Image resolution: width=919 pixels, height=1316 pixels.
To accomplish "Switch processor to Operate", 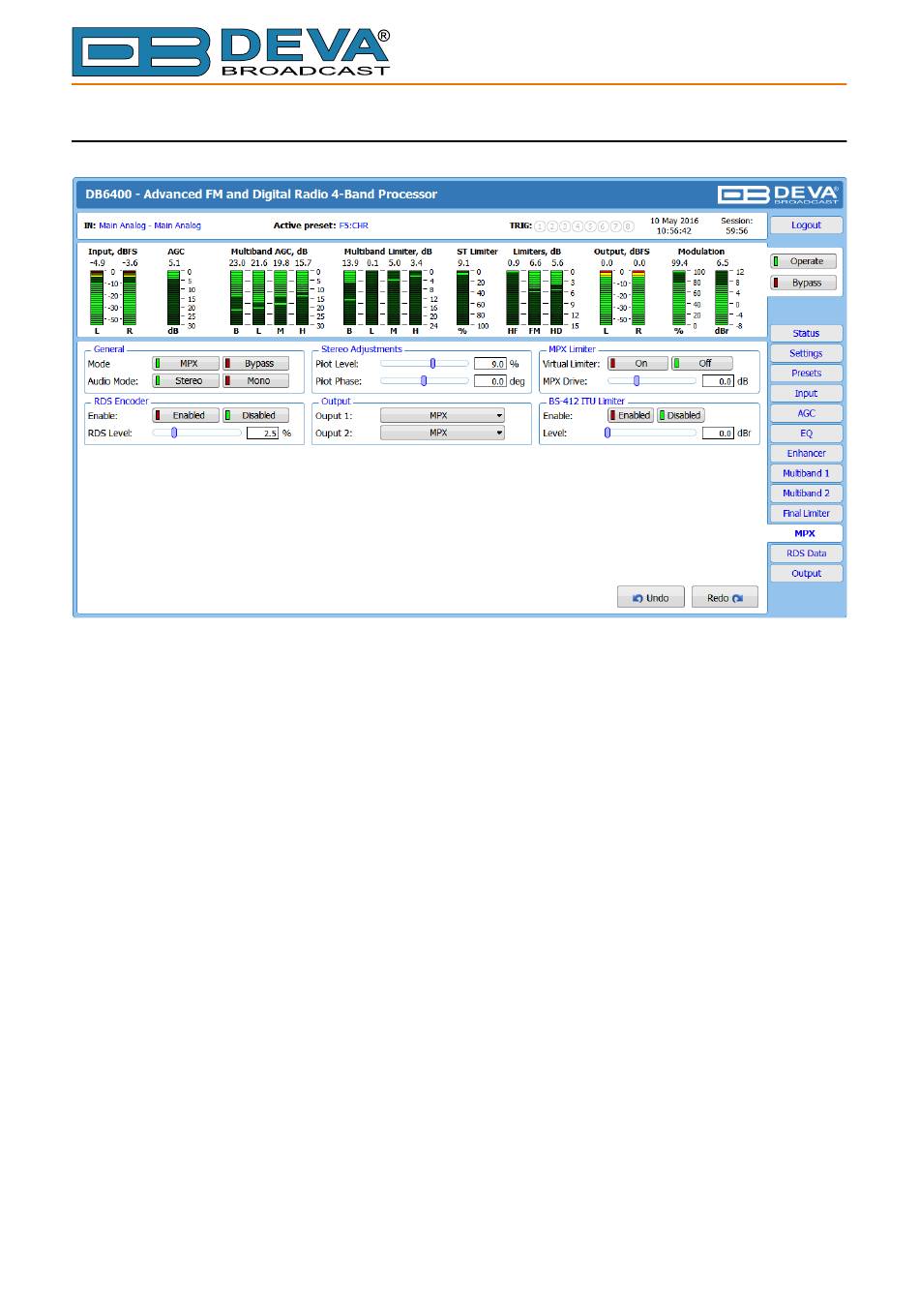I will point(803,261).
